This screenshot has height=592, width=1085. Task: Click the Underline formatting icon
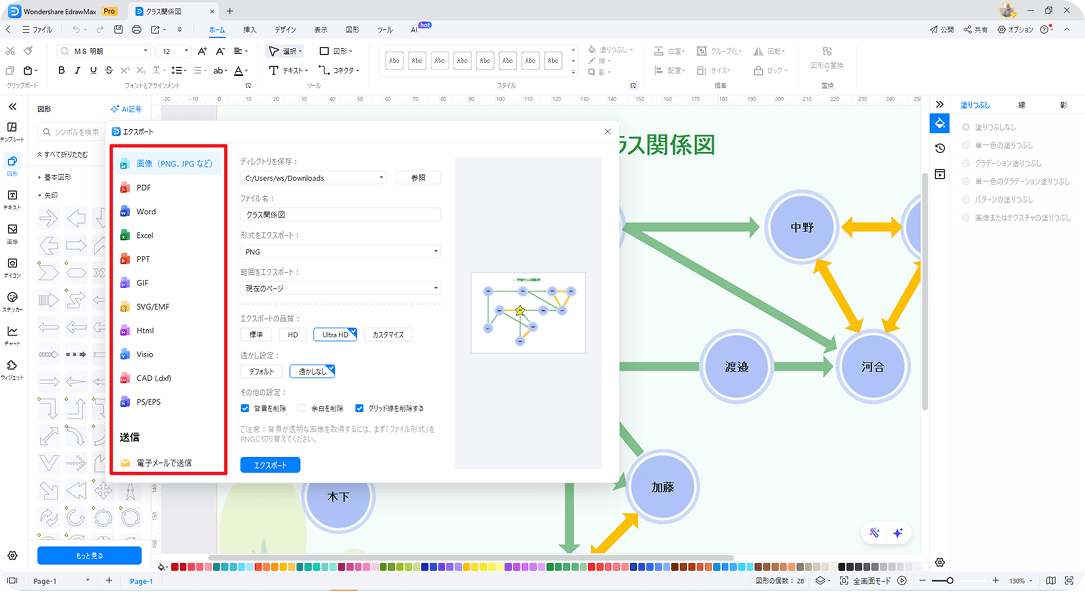(93, 71)
